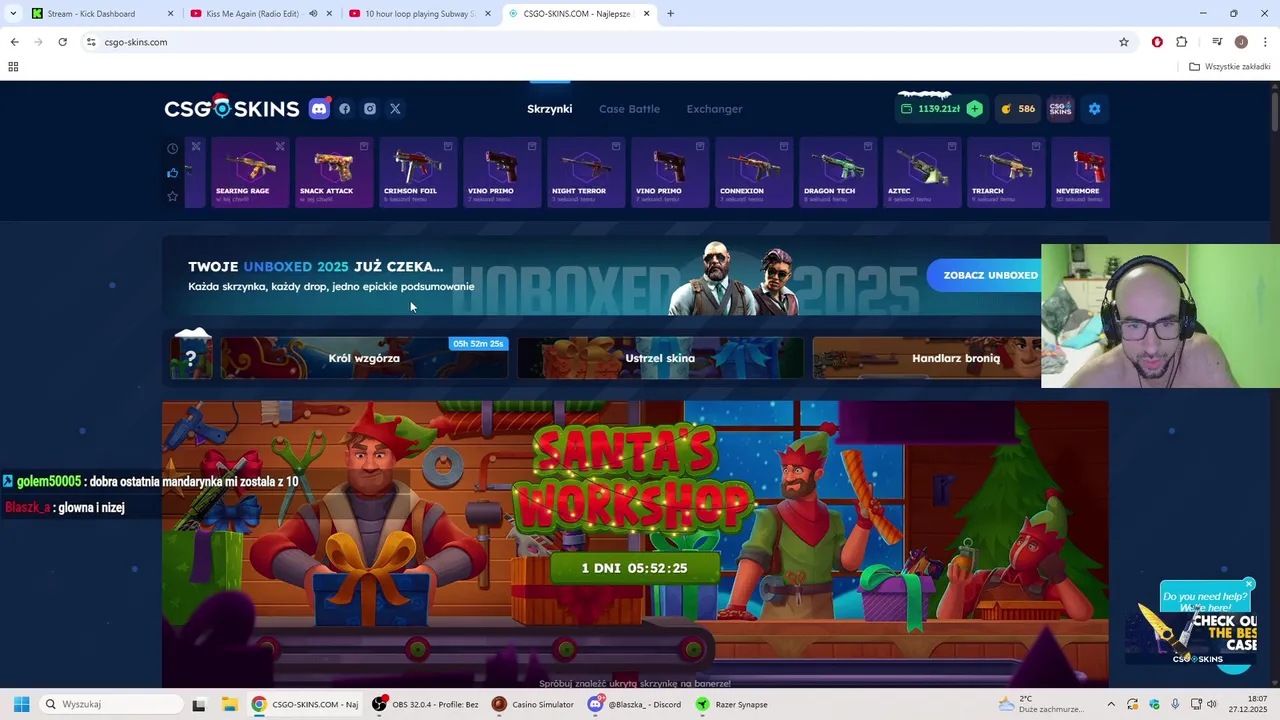1280x720 pixels.
Task: Show favorite drops with the star icon
Action: pos(172,196)
